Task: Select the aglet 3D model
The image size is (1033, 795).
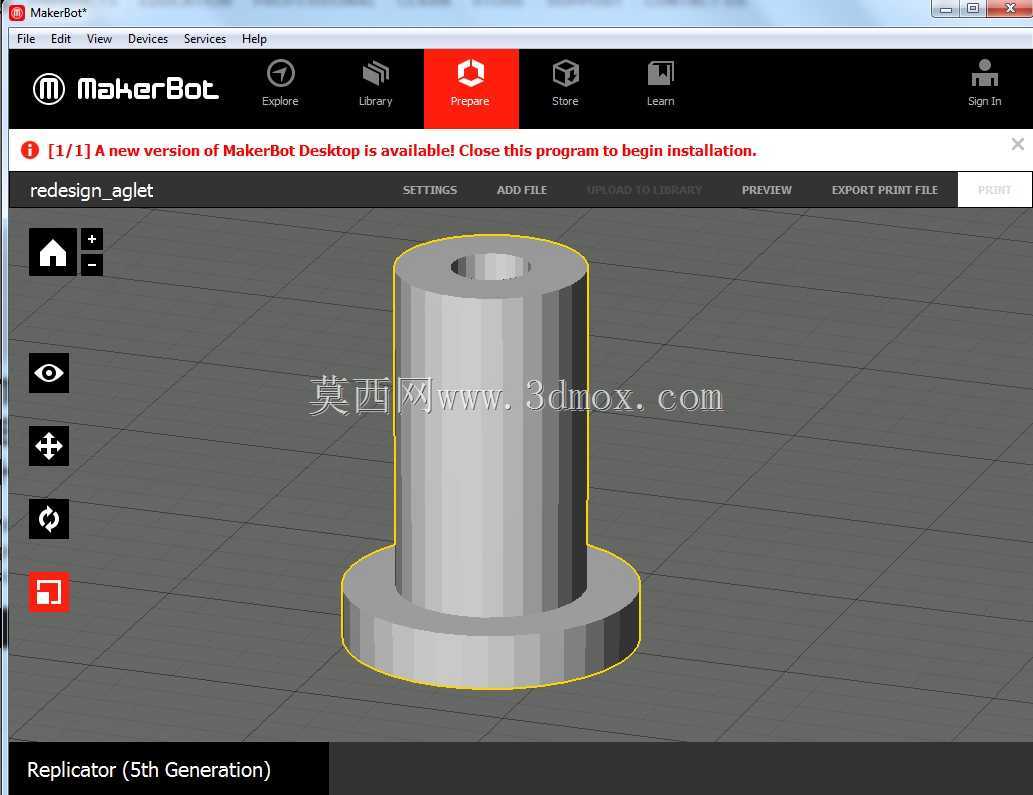Action: tap(491, 461)
